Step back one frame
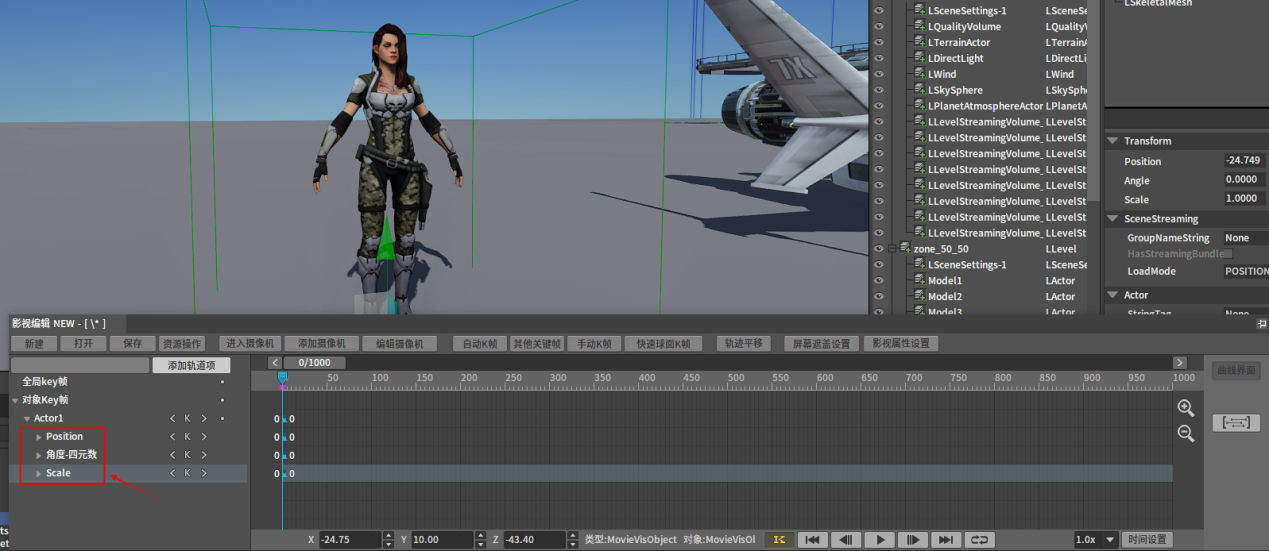The height and width of the screenshot is (551, 1269). (845, 540)
